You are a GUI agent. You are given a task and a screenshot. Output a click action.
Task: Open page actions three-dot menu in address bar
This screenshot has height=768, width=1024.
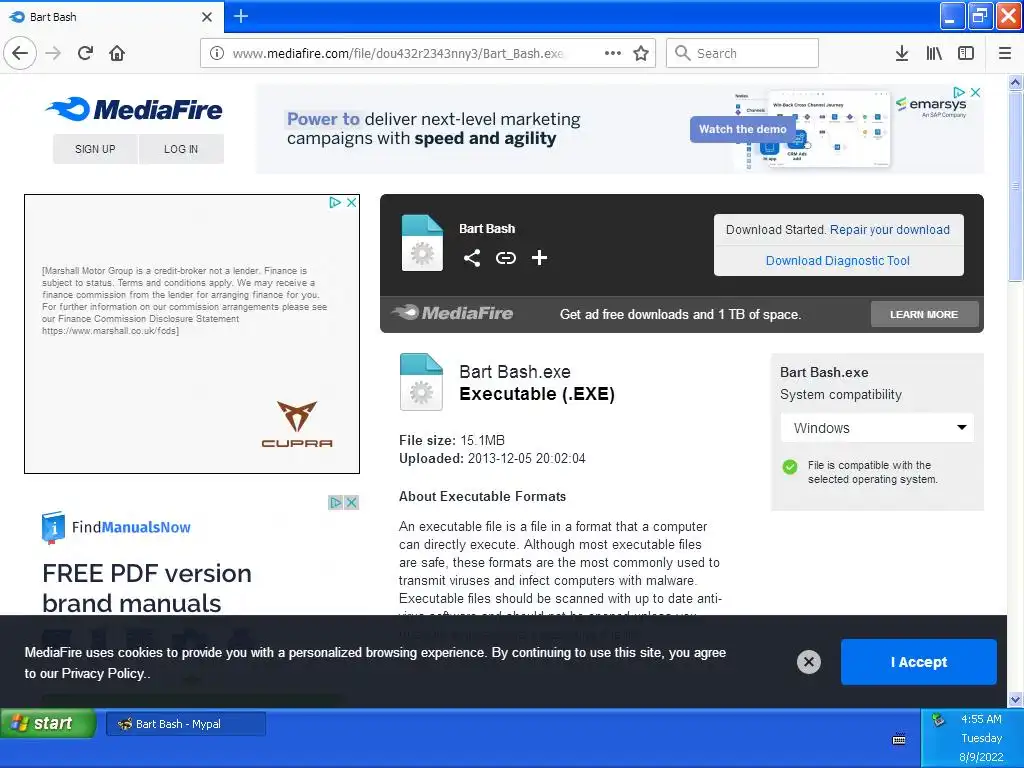(613, 53)
